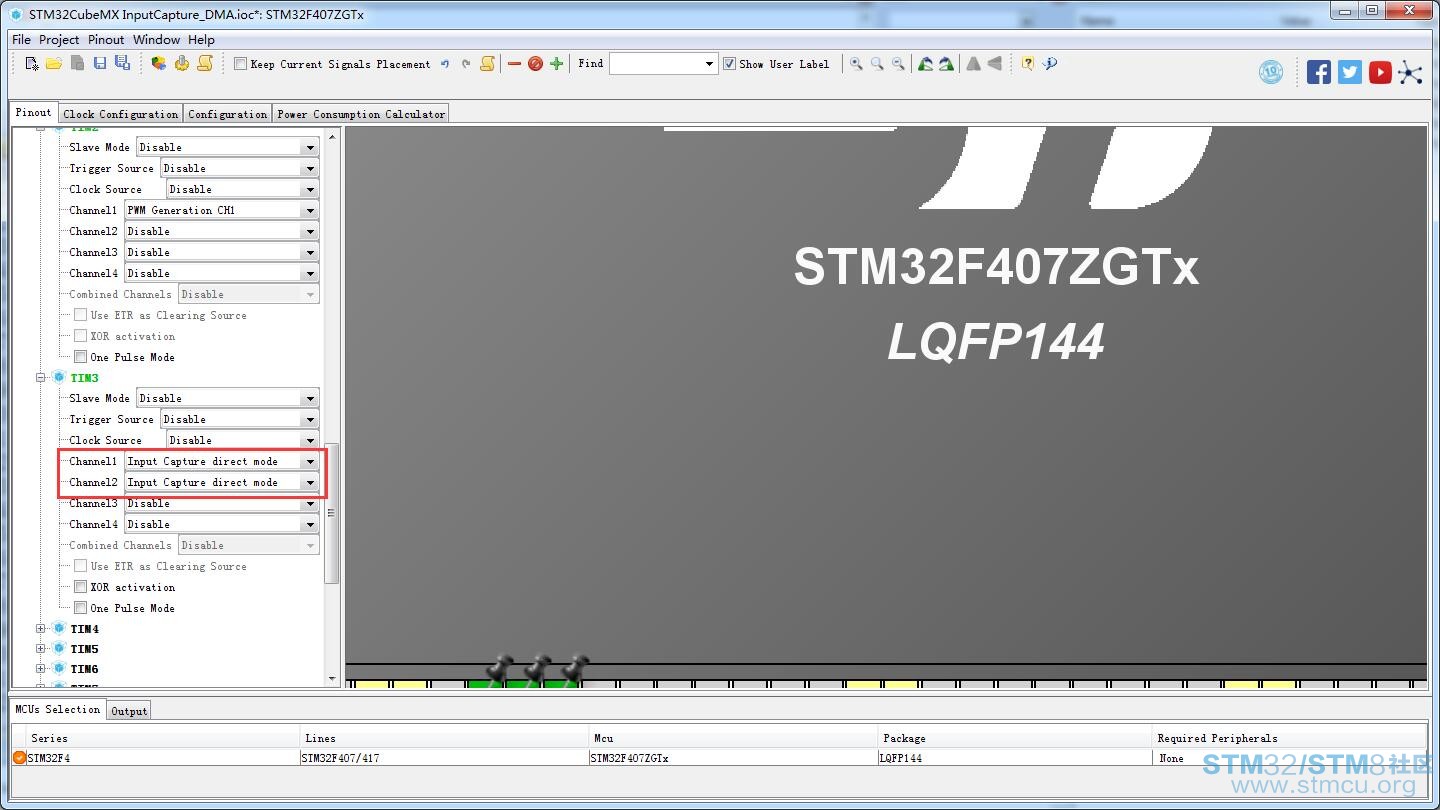1440x810 pixels.
Task: Open the Pinout menu
Action: [106, 40]
